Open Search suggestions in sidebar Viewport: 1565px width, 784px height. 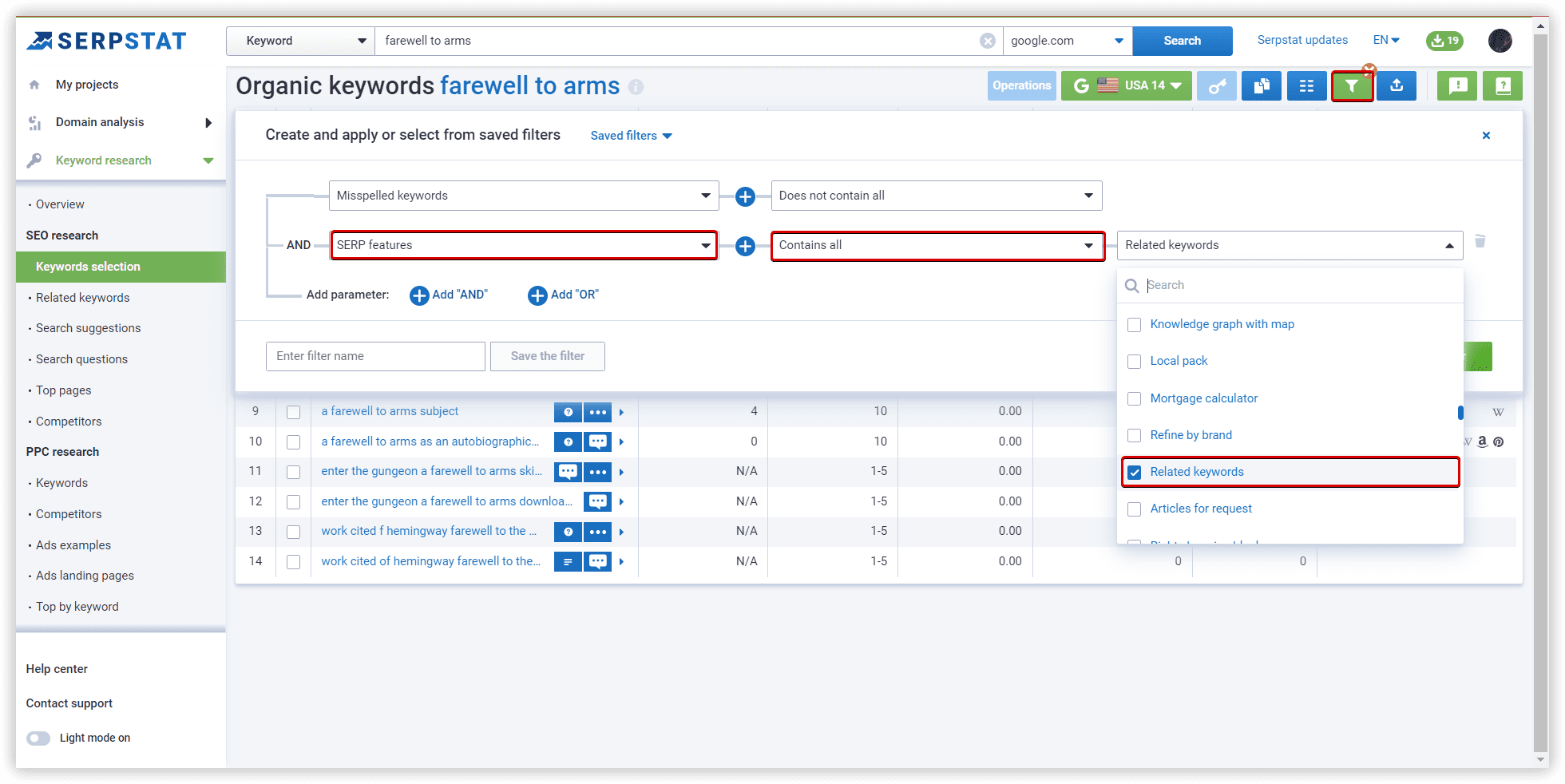click(x=88, y=328)
